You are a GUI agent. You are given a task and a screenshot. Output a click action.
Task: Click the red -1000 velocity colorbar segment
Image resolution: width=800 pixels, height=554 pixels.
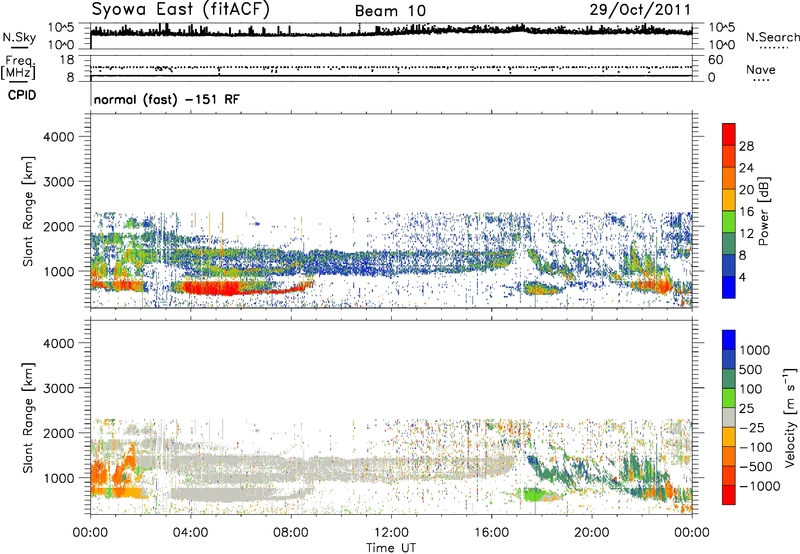[x=729, y=495]
